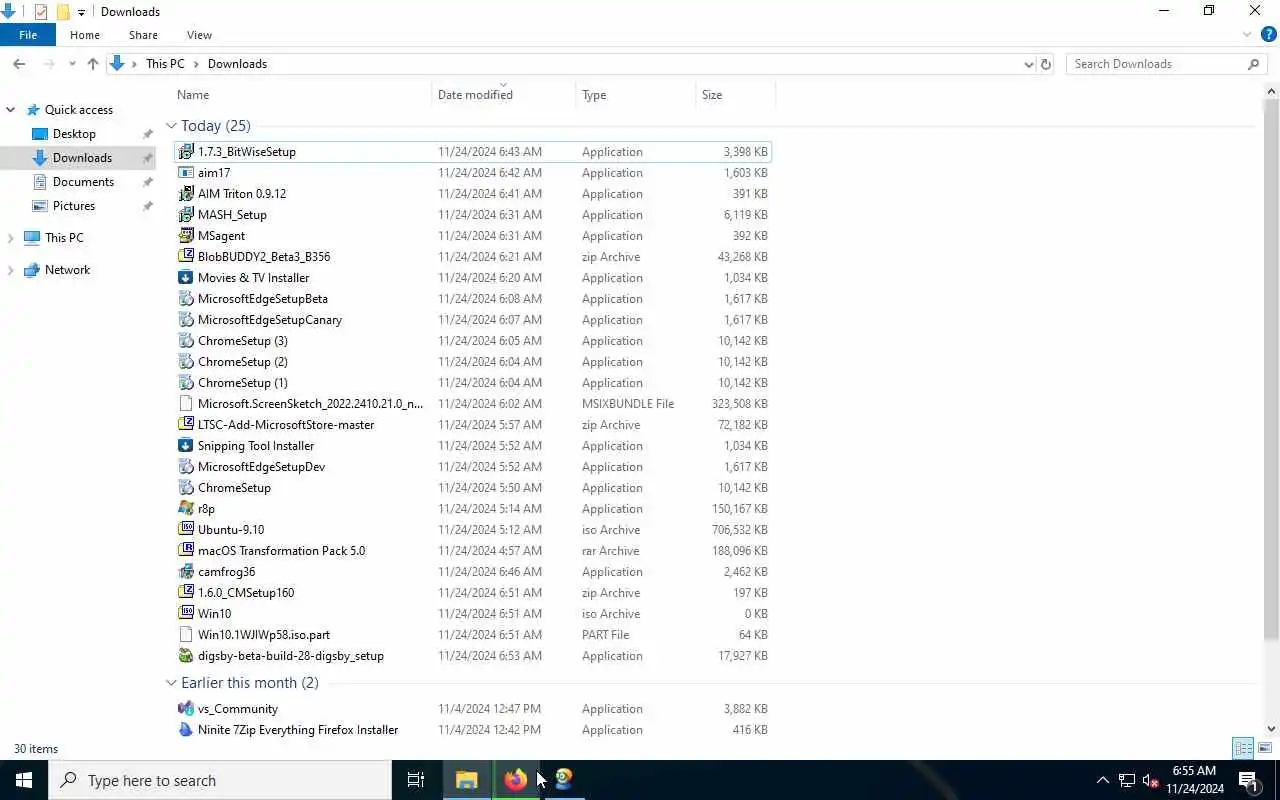Click the BlobBUDDY2_Beta3_B356 zip icon
The height and width of the screenshot is (800, 1280).
click(x=186, y=257)
